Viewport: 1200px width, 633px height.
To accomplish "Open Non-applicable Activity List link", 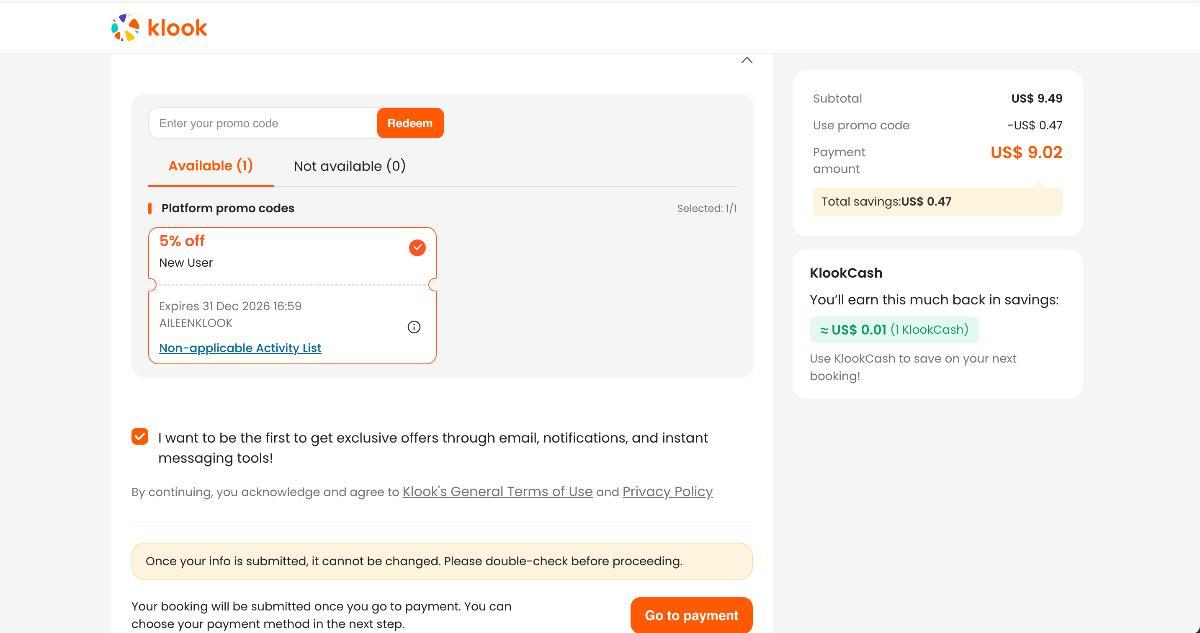I will click(x=240, y=348).
